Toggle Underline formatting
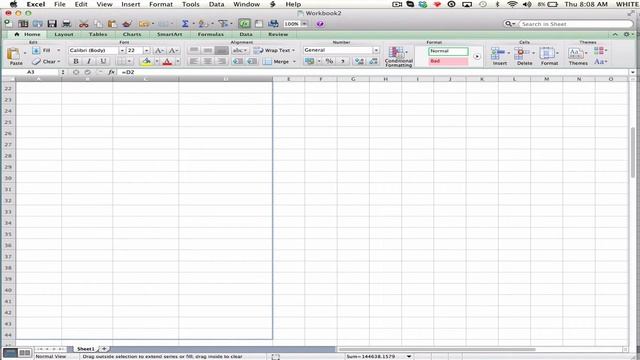The height and width of the screenshot is (360, 640). (103, 61)
